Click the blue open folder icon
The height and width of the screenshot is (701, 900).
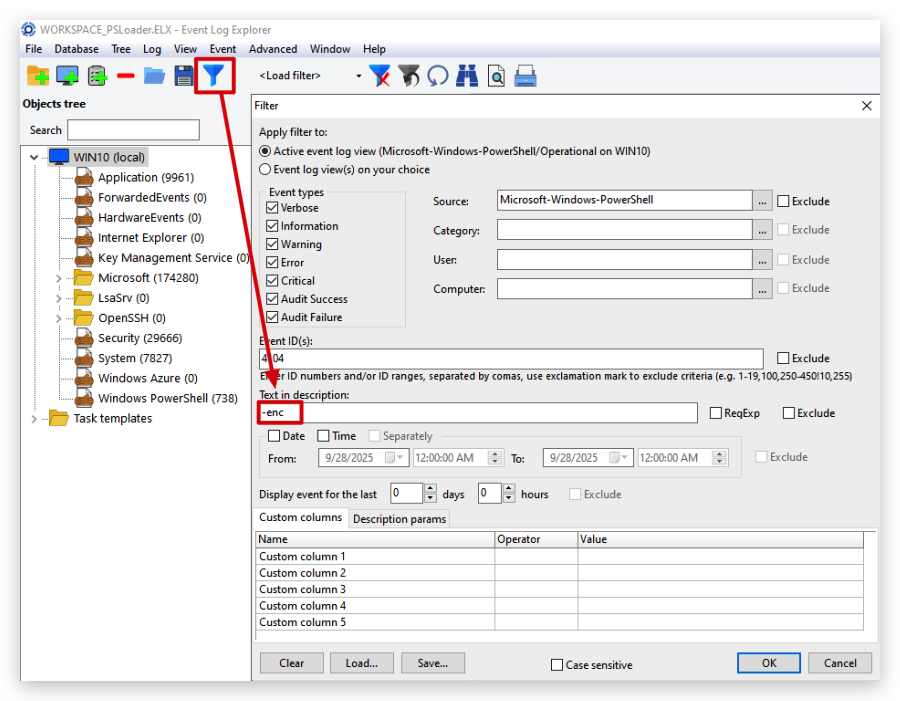pos(154,76)
